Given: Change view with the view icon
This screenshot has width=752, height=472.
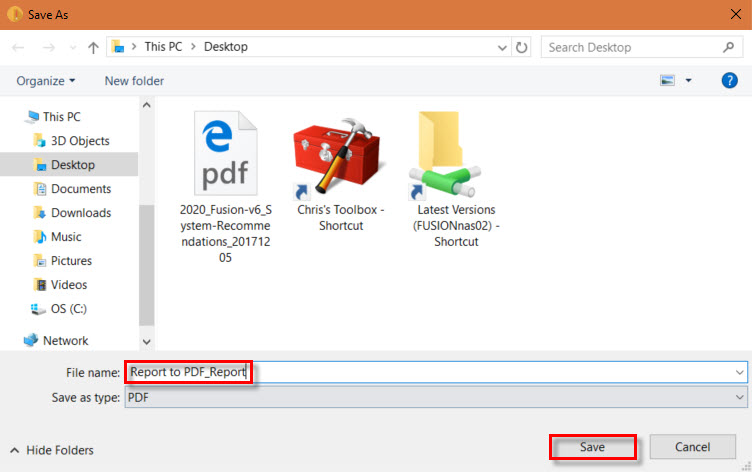Looking at the screenshot, I should pos(667,80).
